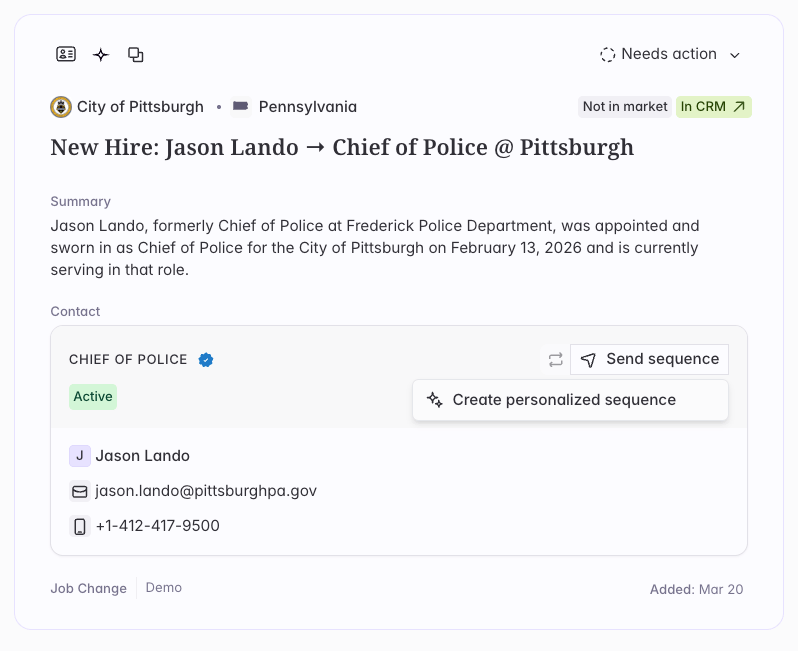
Task: Open the In CRM link badge
Action: tap(714, 107)
